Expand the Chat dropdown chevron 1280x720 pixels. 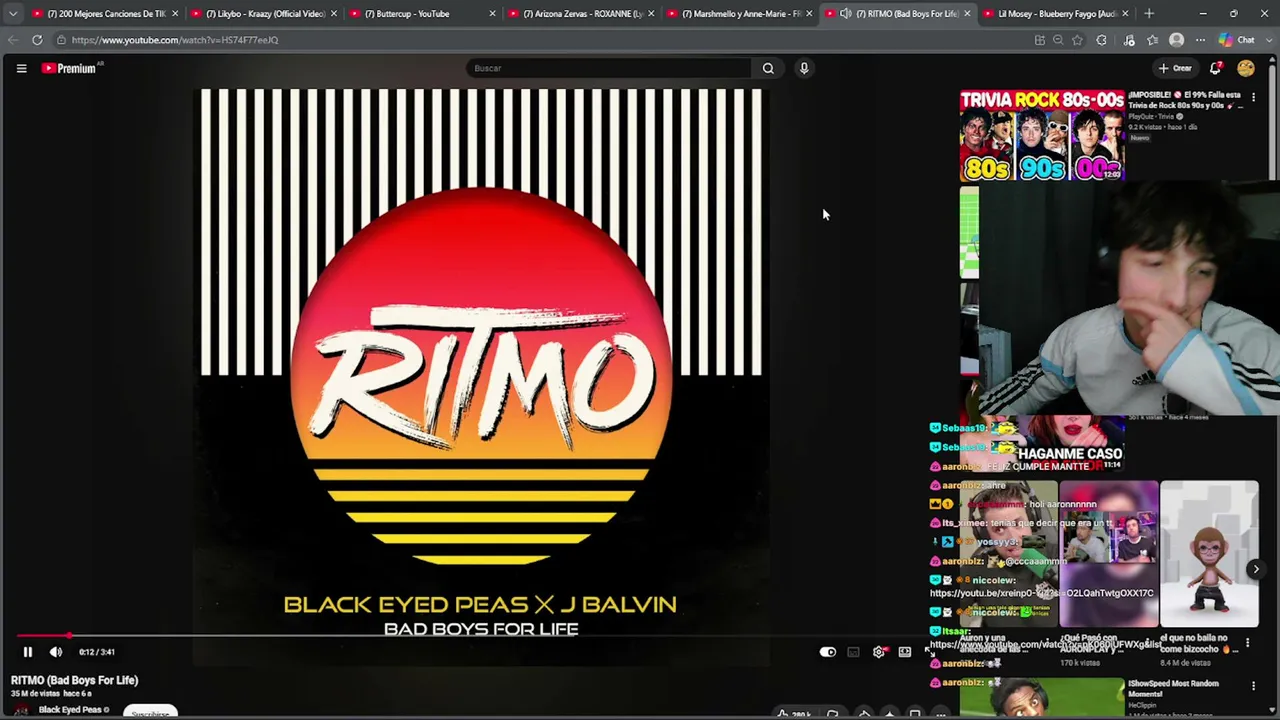[x=1268, y=40]
